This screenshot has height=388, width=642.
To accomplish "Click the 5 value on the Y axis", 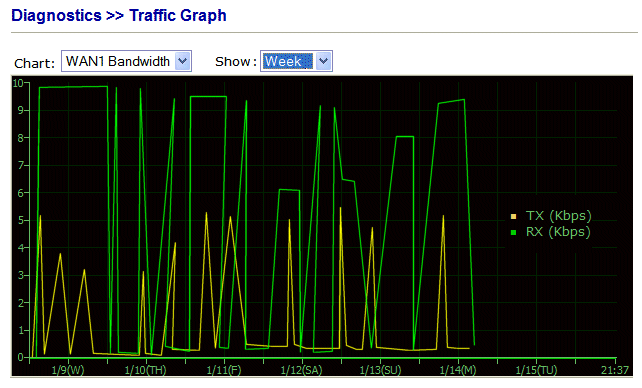I will coord(20,221).
